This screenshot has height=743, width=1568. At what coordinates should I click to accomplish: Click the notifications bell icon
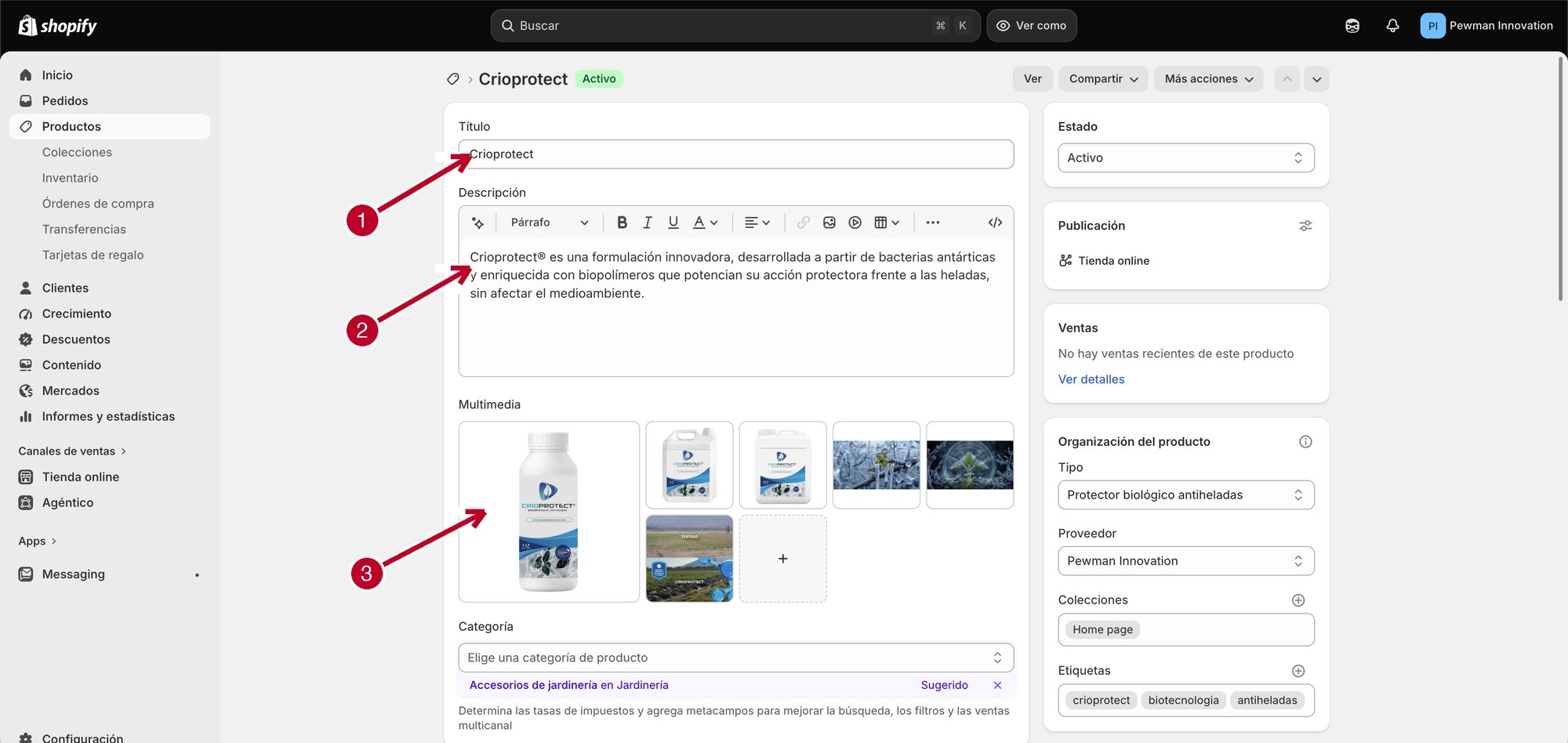[x=1392, y=26]
